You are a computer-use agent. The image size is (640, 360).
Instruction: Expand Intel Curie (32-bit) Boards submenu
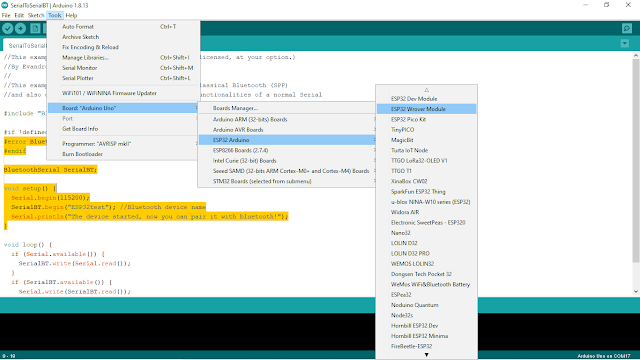pyautogui.click(x=287, y=160)
